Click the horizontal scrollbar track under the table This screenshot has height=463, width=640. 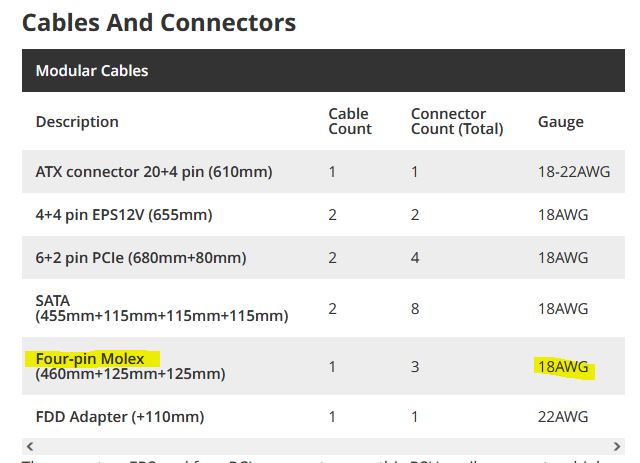tap(323, 446)
